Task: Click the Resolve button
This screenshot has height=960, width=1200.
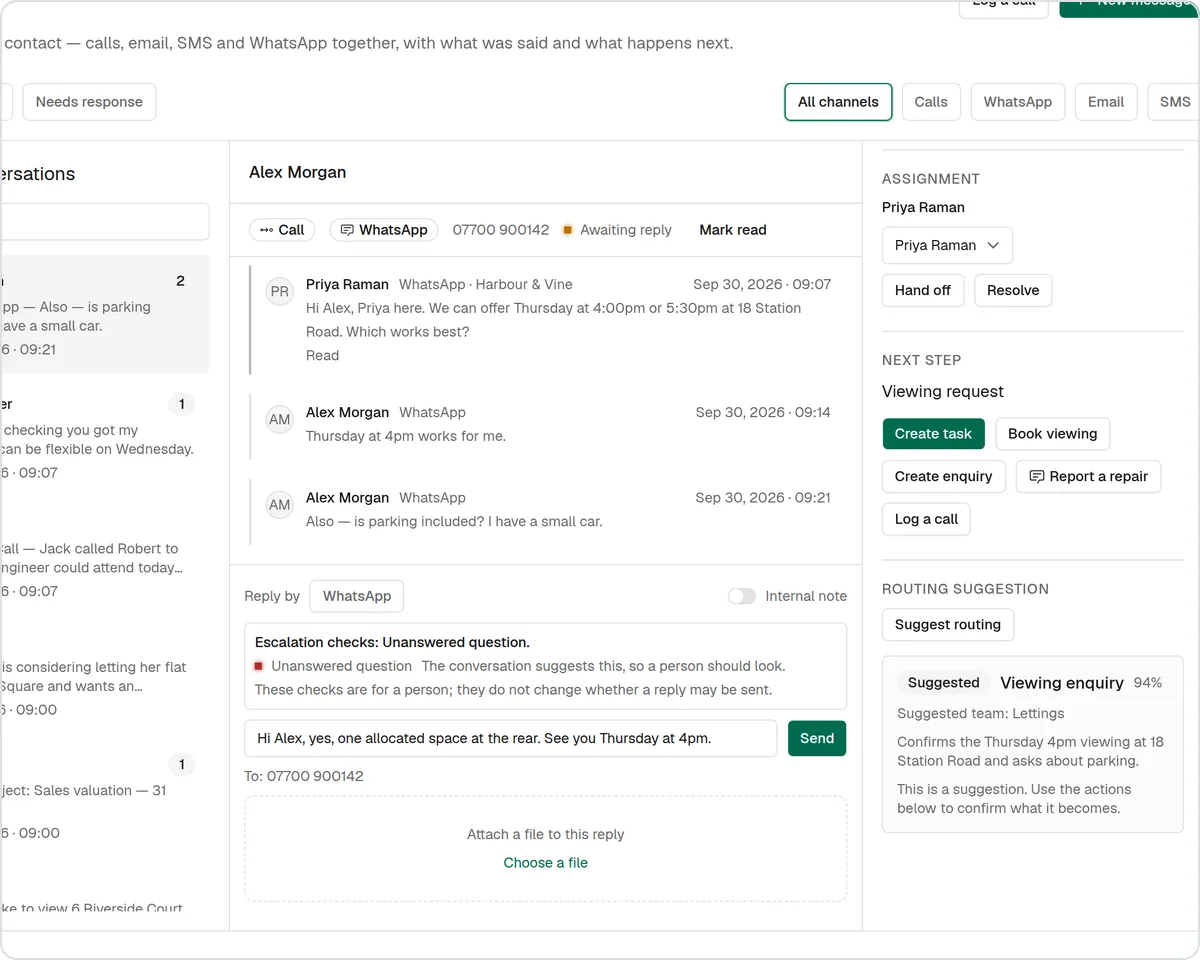Action: pos(1013,290)
